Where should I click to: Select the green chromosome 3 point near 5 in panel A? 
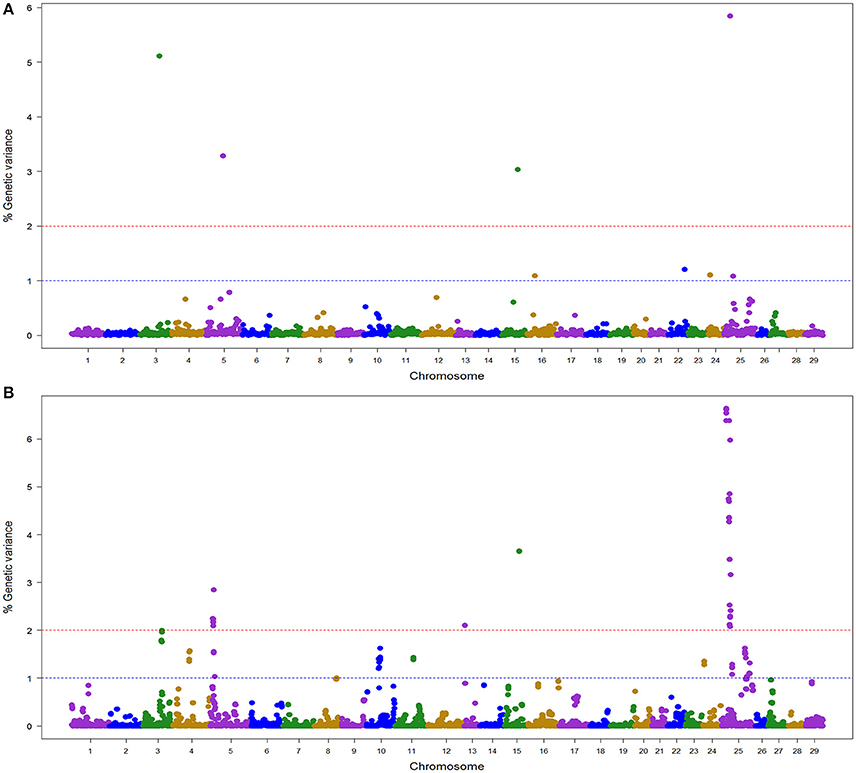pyautogui.click(x=159, y=56)
